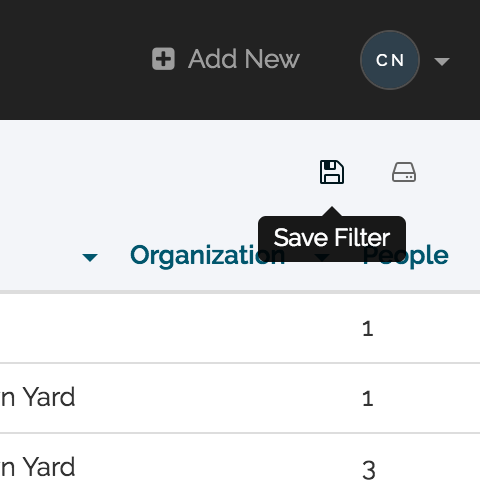Sort by the Organization column header
This screenshot has width=480, height=480.
click(x=207, y=256)
